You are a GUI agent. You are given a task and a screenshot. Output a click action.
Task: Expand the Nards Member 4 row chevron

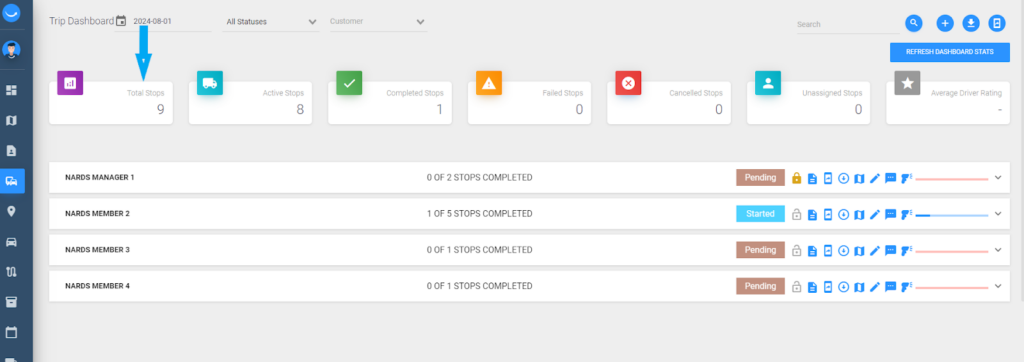(x=998, y=286)
